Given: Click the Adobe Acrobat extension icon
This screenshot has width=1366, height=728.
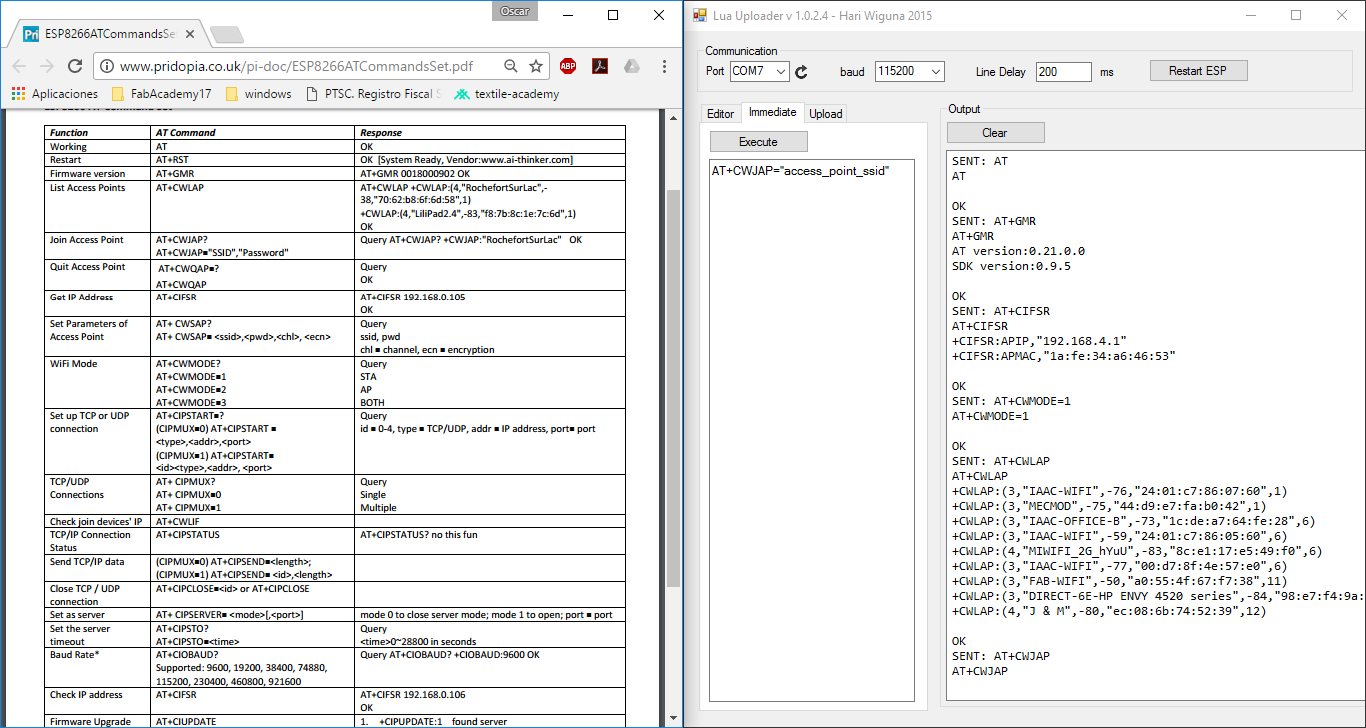Looking at the screenshot, I should 600,66.
